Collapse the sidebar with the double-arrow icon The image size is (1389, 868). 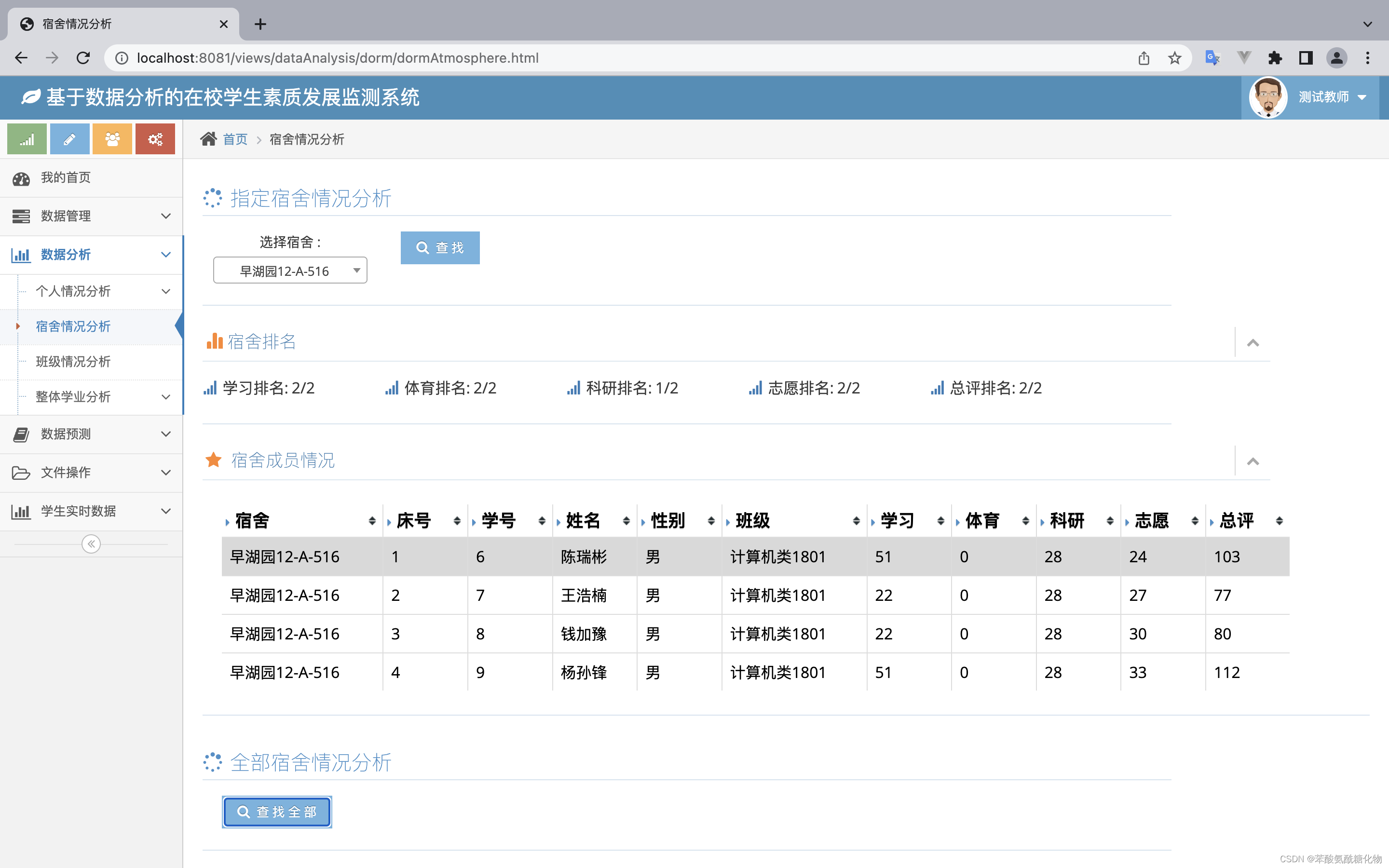(91, 543)
